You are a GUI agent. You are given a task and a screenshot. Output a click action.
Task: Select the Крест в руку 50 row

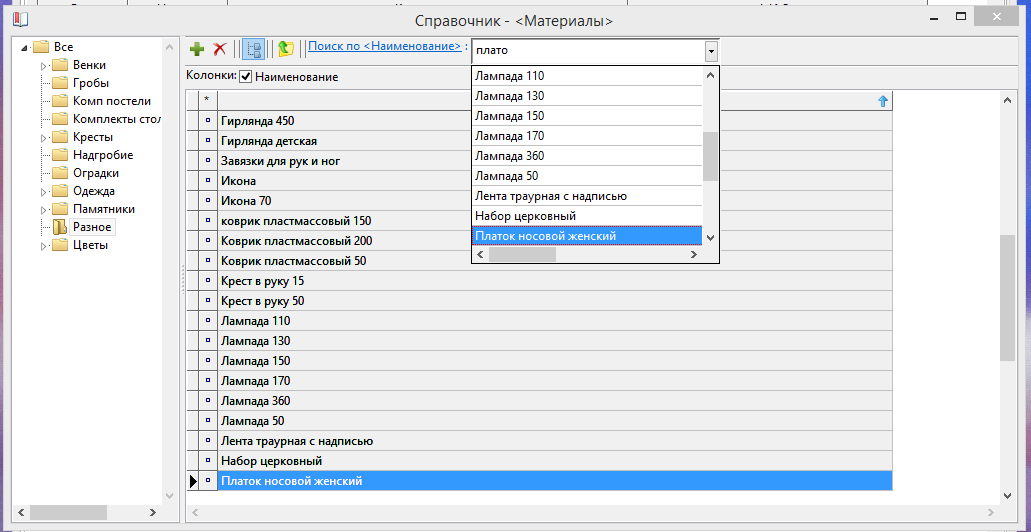[554, 301]
